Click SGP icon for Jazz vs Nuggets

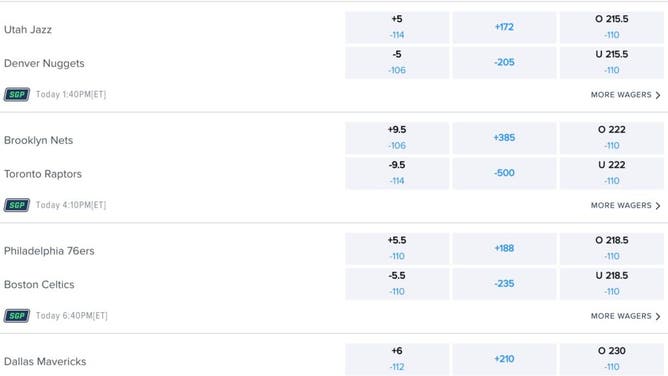click(x=17, y=95)
